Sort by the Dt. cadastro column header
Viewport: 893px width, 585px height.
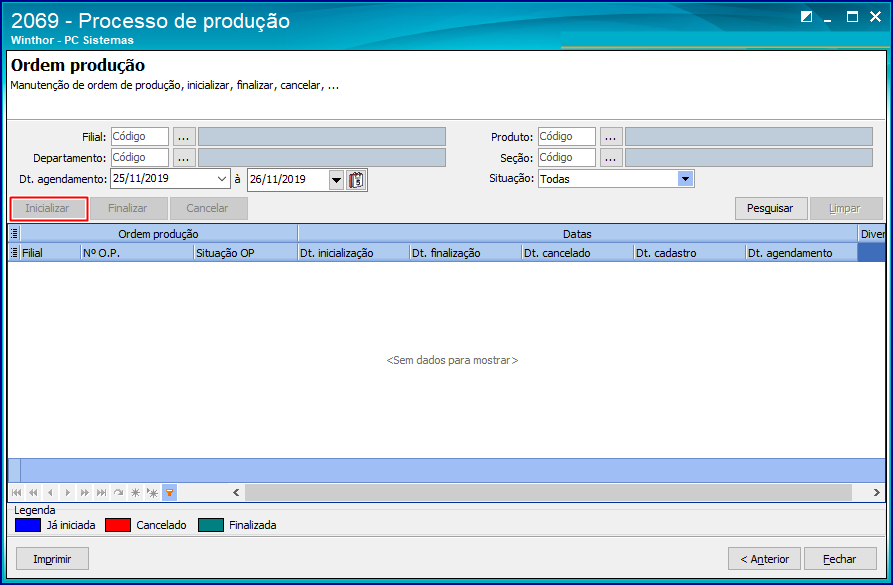click(x=689, y=253)
